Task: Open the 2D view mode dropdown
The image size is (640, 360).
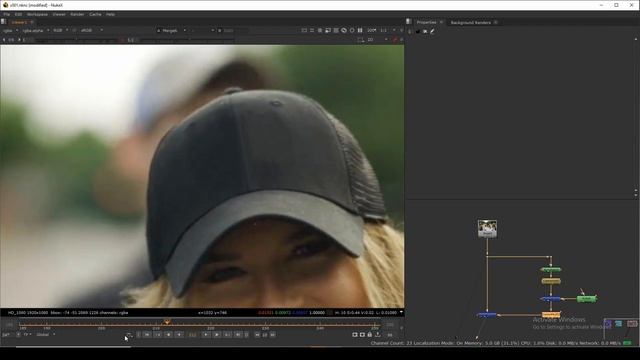Action: [x=377, y=40]
